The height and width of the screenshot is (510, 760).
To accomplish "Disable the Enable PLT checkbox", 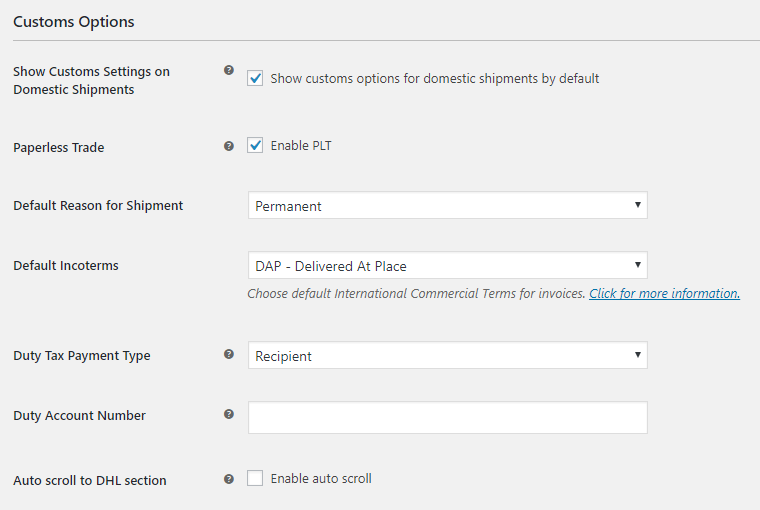I will point(255,146).
